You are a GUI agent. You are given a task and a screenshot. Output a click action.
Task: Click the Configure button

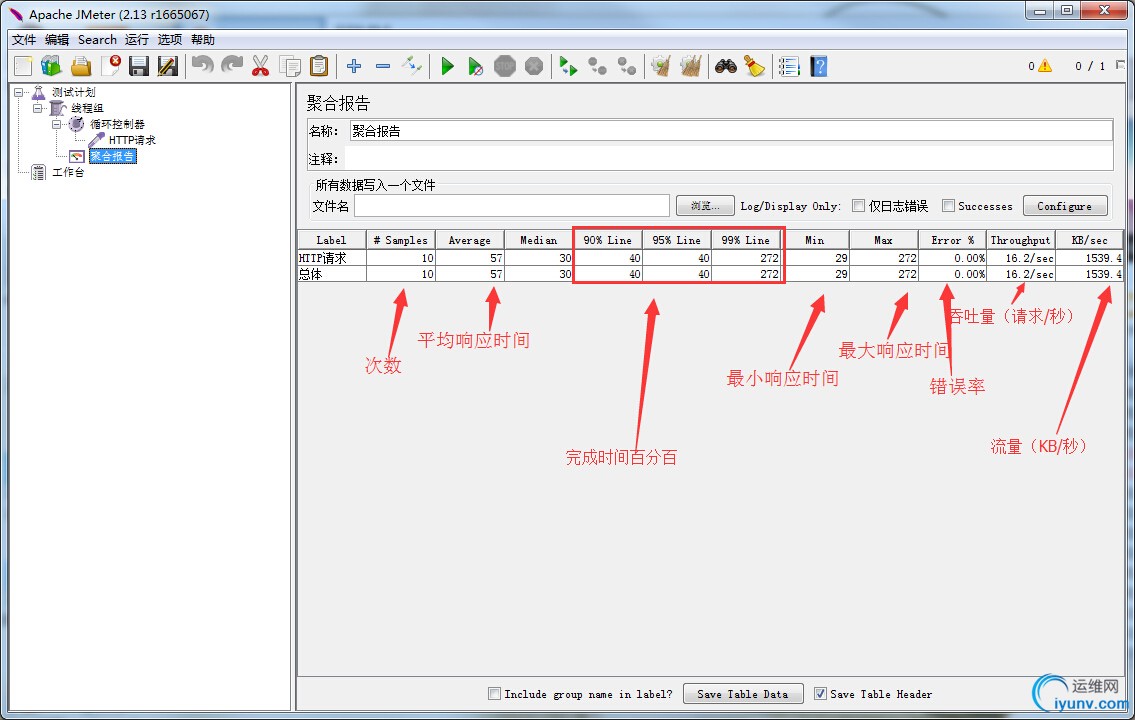pyautogui.click(x=1065, y=206)
